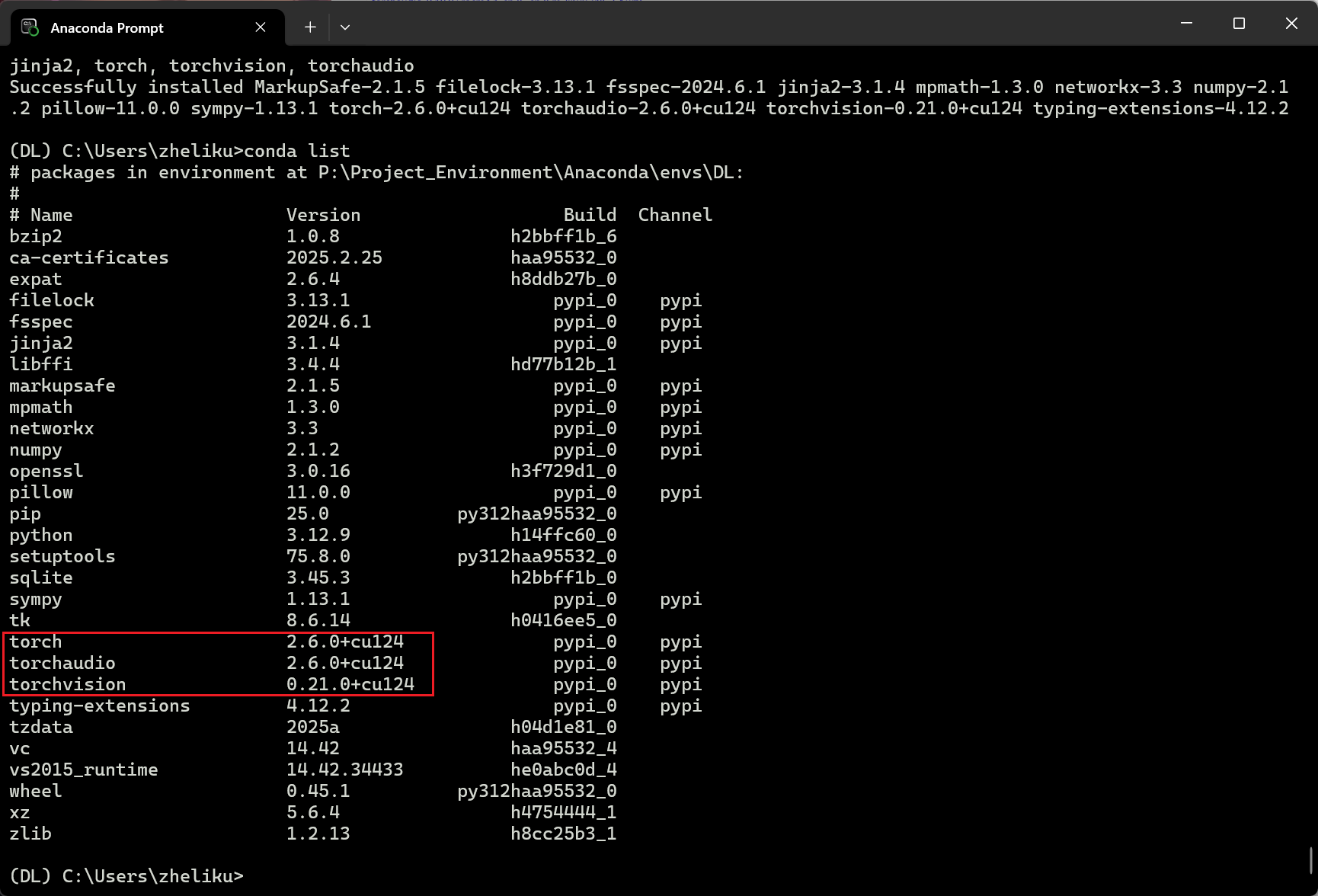This screenshot has width=1318, height=896.
Task: Click the 'torch' package name
Action: pyautogui.click(x=36, y=642)
